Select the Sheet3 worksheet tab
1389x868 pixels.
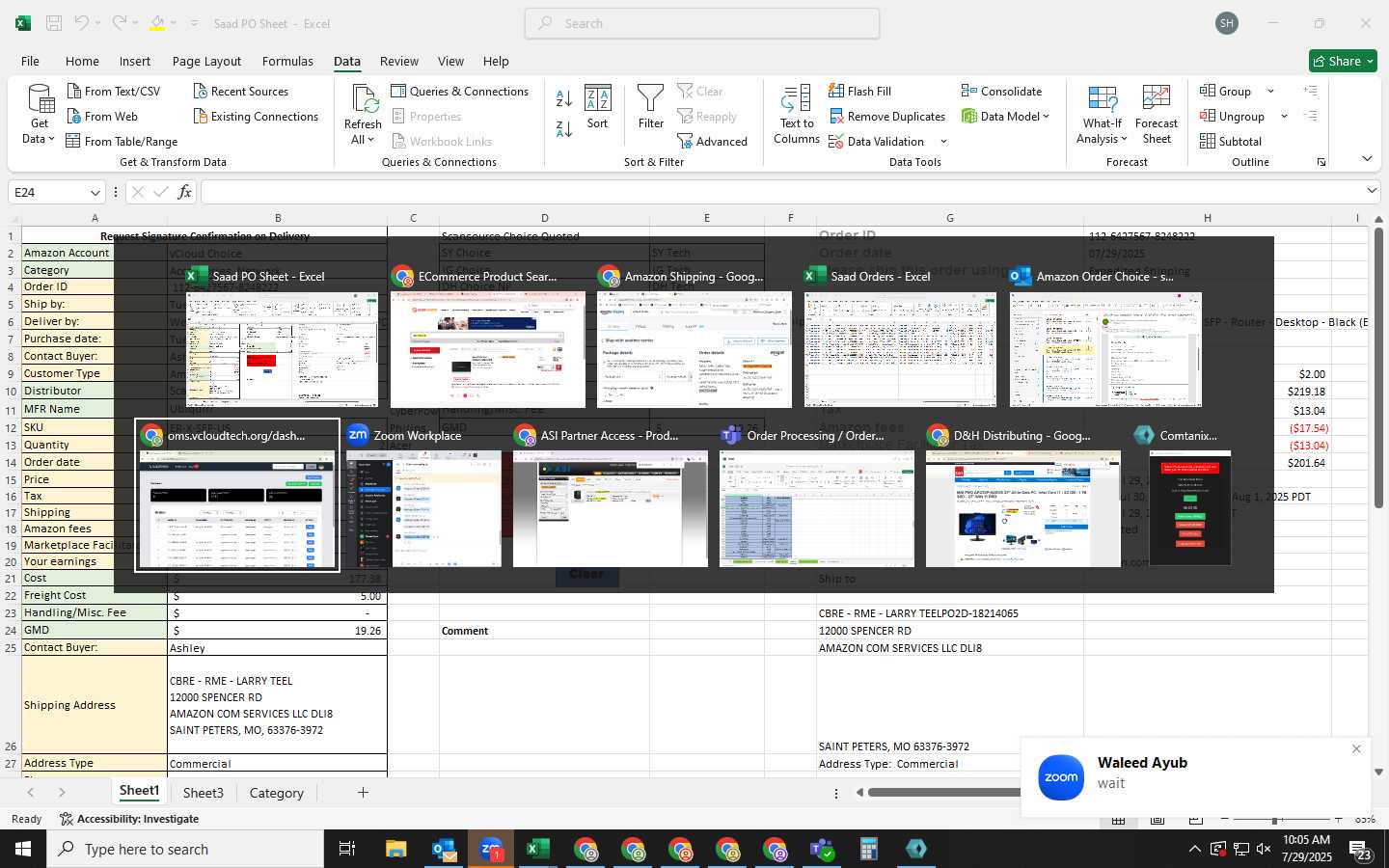tap(204, 793)
